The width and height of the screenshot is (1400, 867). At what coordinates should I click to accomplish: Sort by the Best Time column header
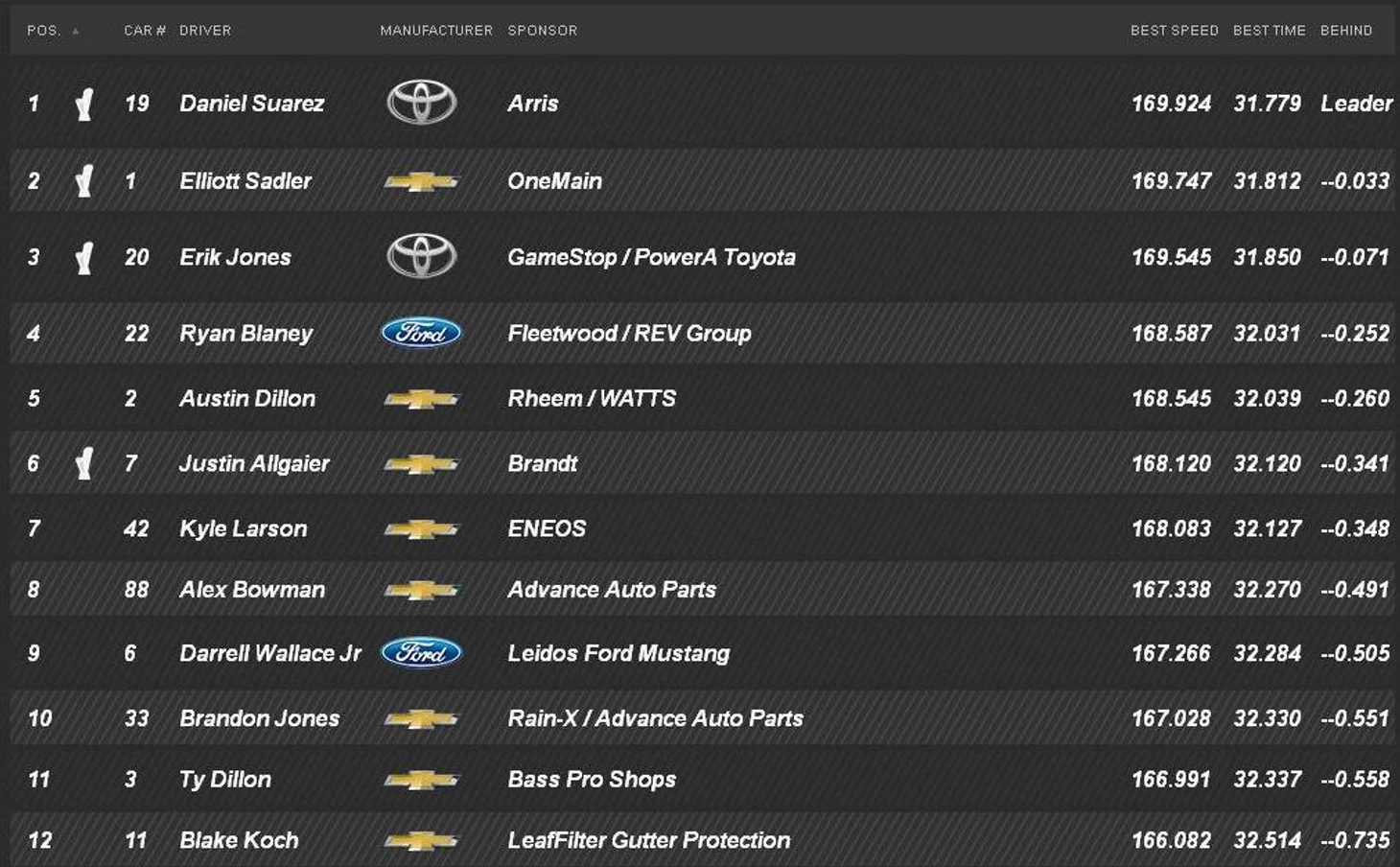click(1269, 31)
